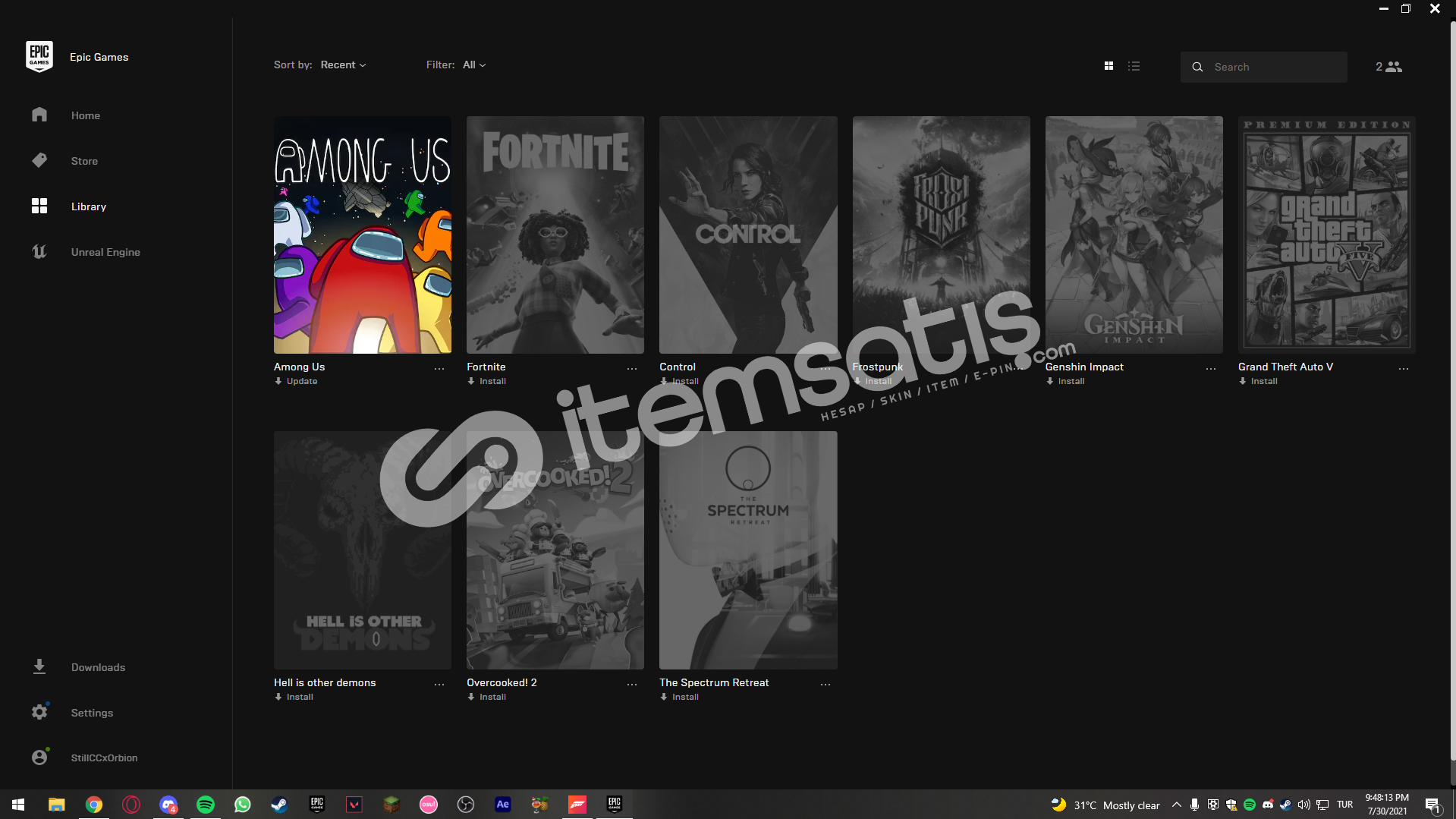1456x819 pixels.
Task: Open Hell is other demons options menu
Action: click(x=439, y=685)
